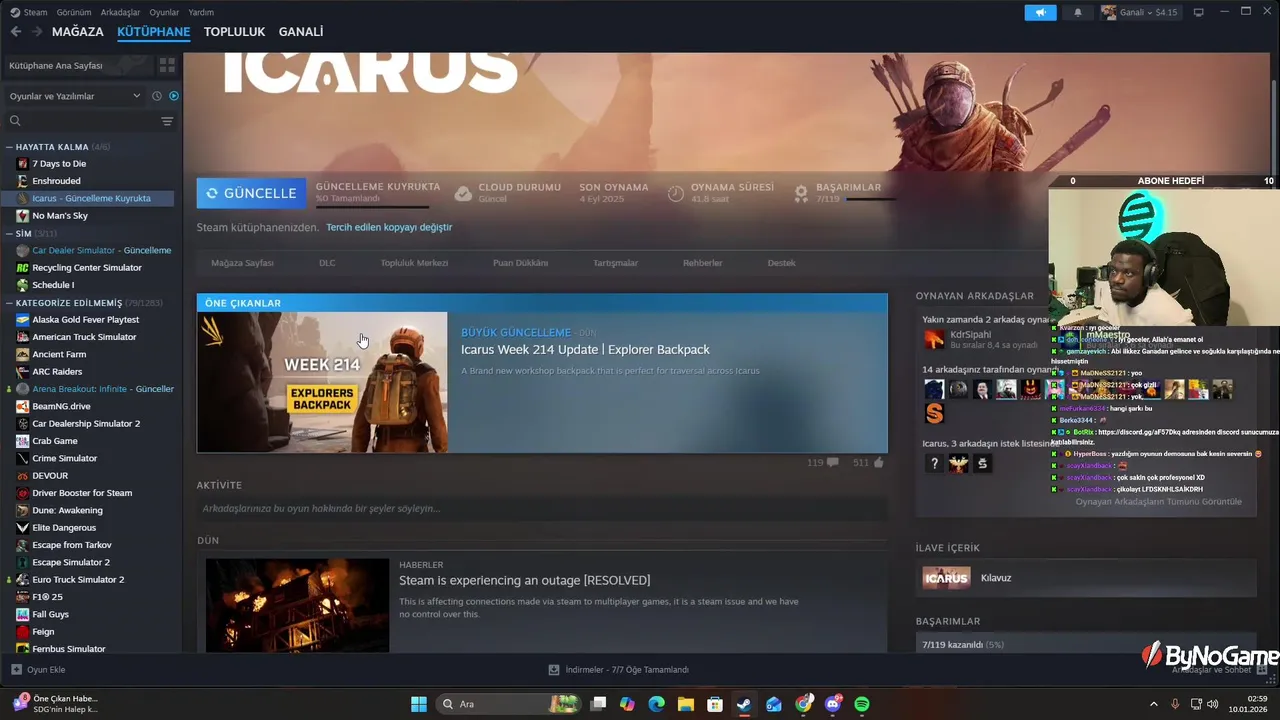This screenshot has width=1280, height=720.
Task: Click the Fall Guys game icon
Action: pyautogui.click(x=22, y=614)
